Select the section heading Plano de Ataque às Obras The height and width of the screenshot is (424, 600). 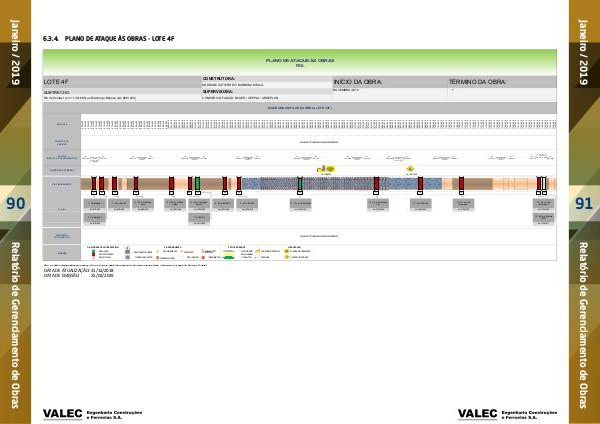click(x=98, y=39)
